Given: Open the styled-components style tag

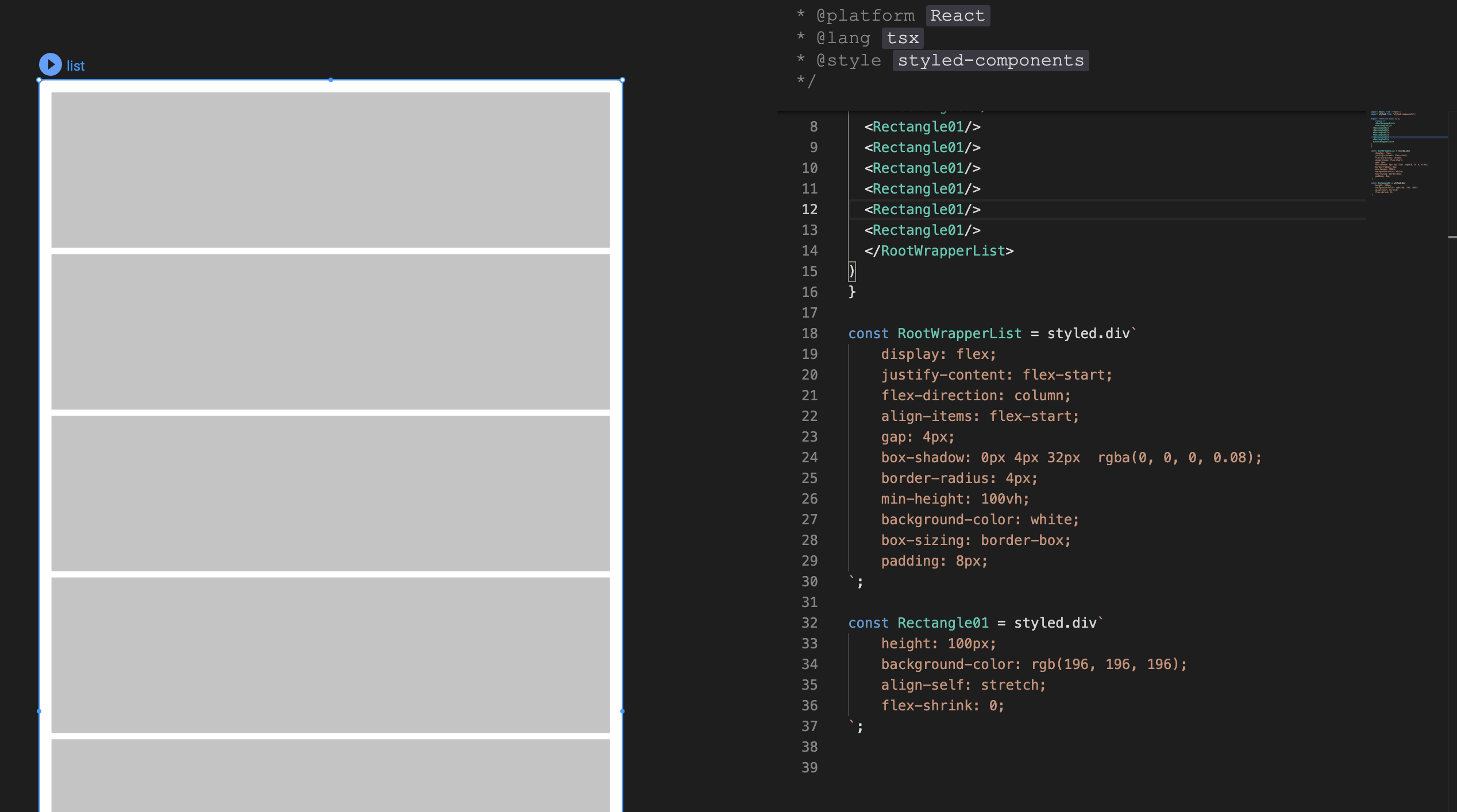Looking at the screenshot, I should pos(990,60).
